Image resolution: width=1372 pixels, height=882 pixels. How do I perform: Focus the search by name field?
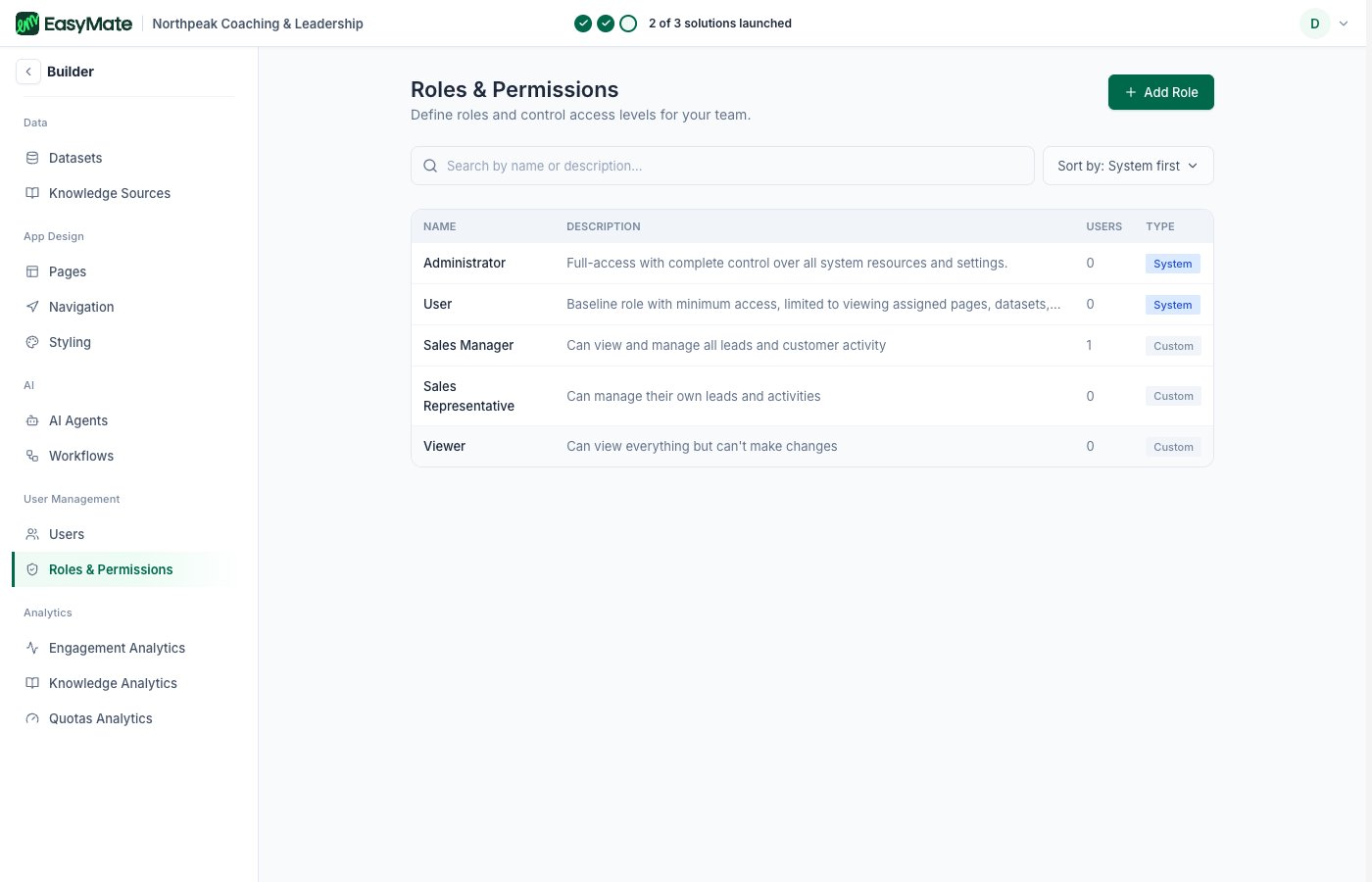pyautogui.click(x=722, y=166)
